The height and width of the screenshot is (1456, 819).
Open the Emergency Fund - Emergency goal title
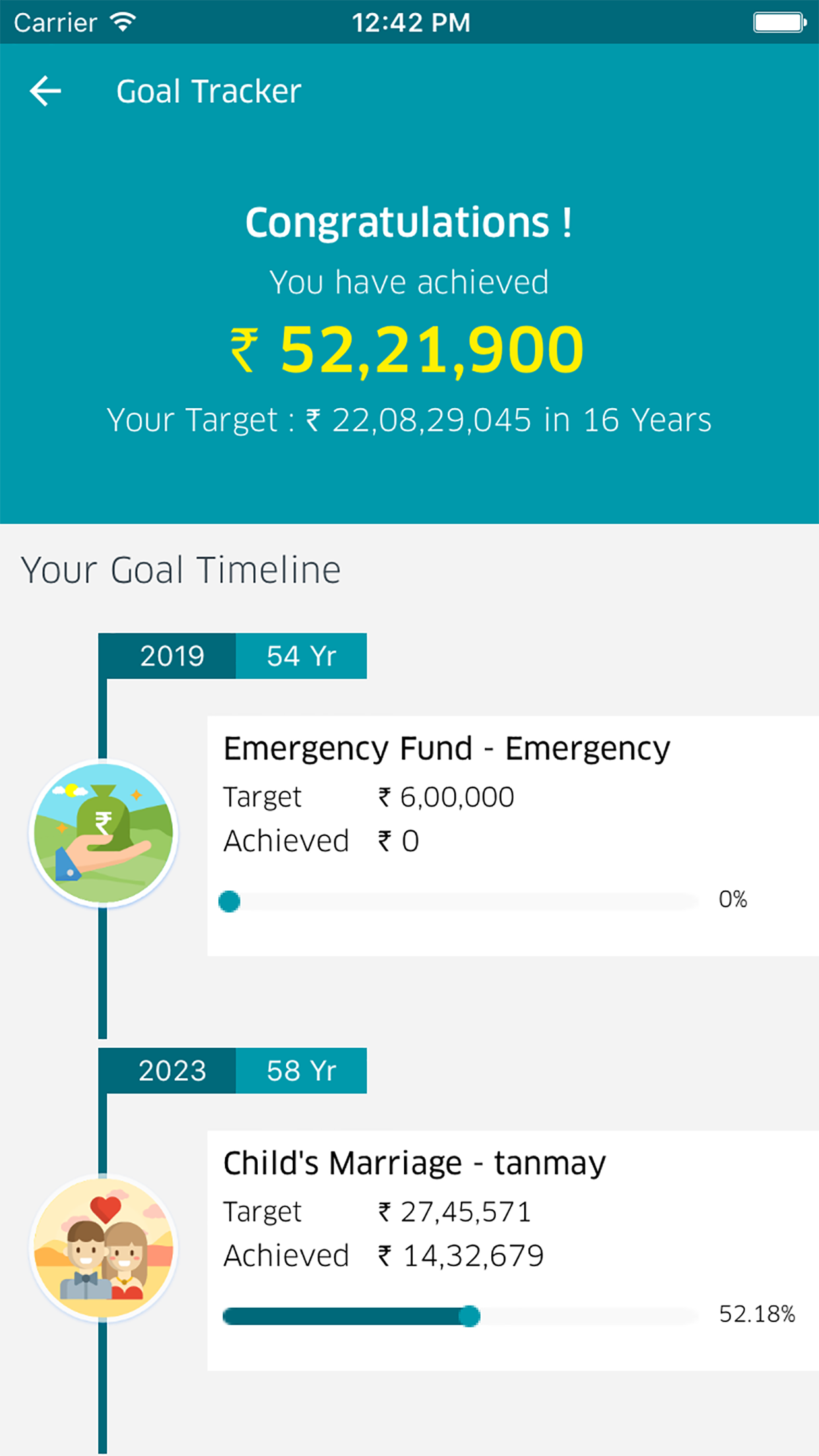[446, 748]
